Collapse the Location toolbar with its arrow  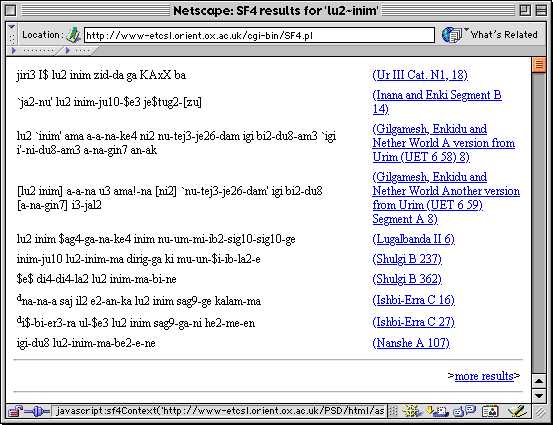[12, 27]
